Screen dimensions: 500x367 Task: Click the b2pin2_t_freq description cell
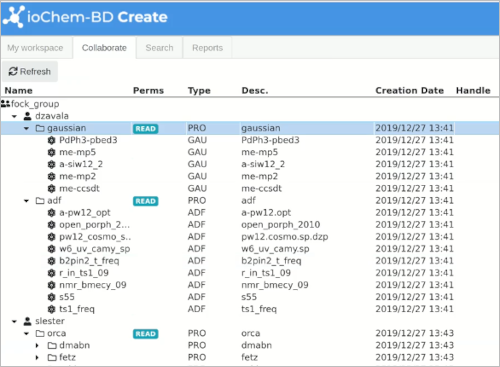coord(271,261)
